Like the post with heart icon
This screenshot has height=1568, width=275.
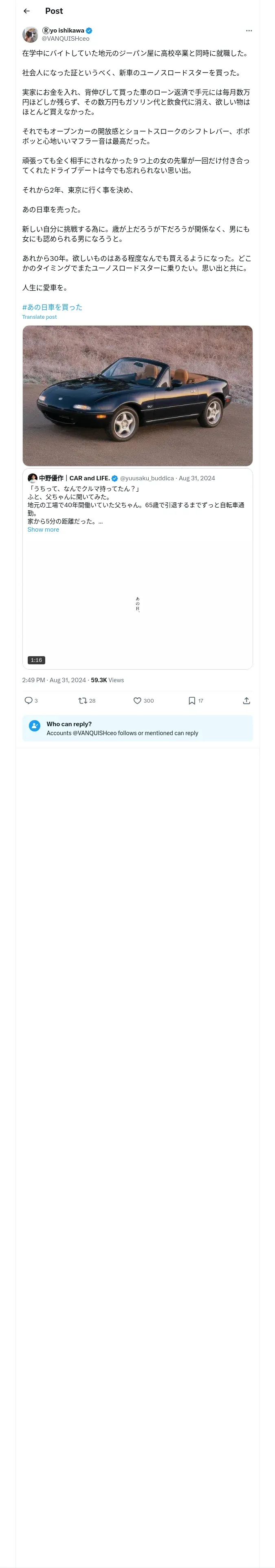(x=137, y=701)
